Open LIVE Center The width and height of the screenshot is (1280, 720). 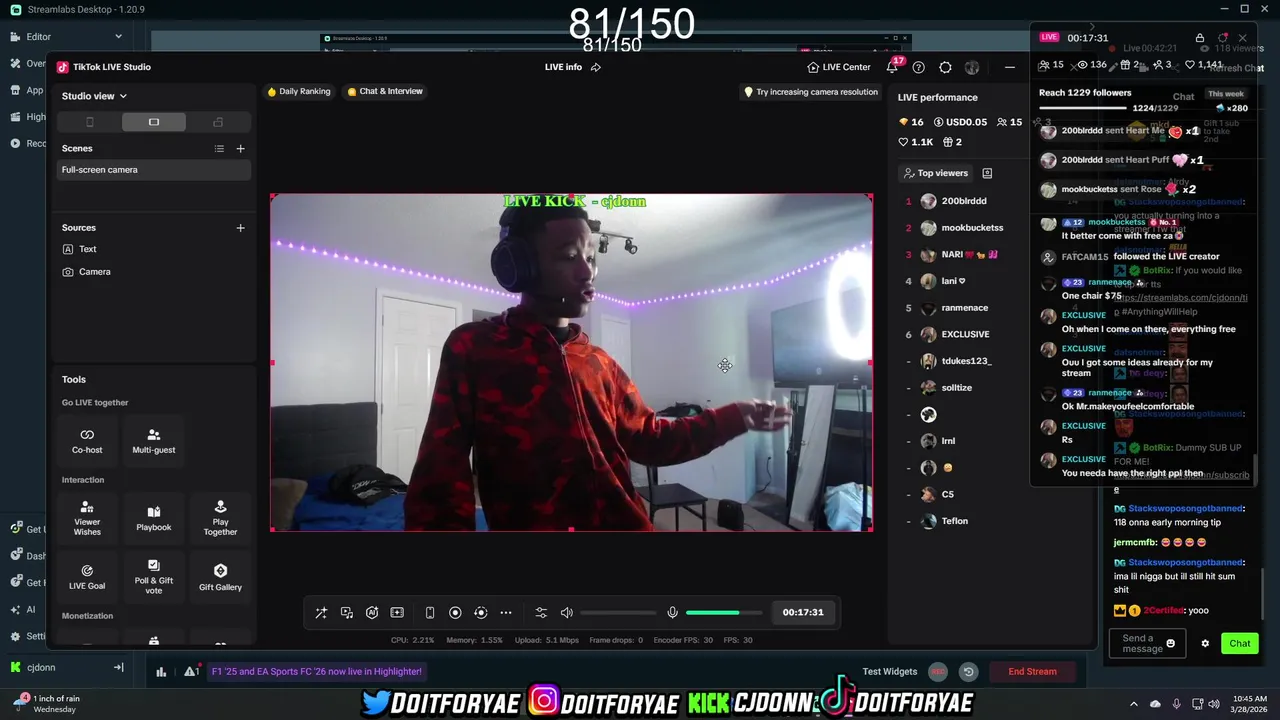839,67
